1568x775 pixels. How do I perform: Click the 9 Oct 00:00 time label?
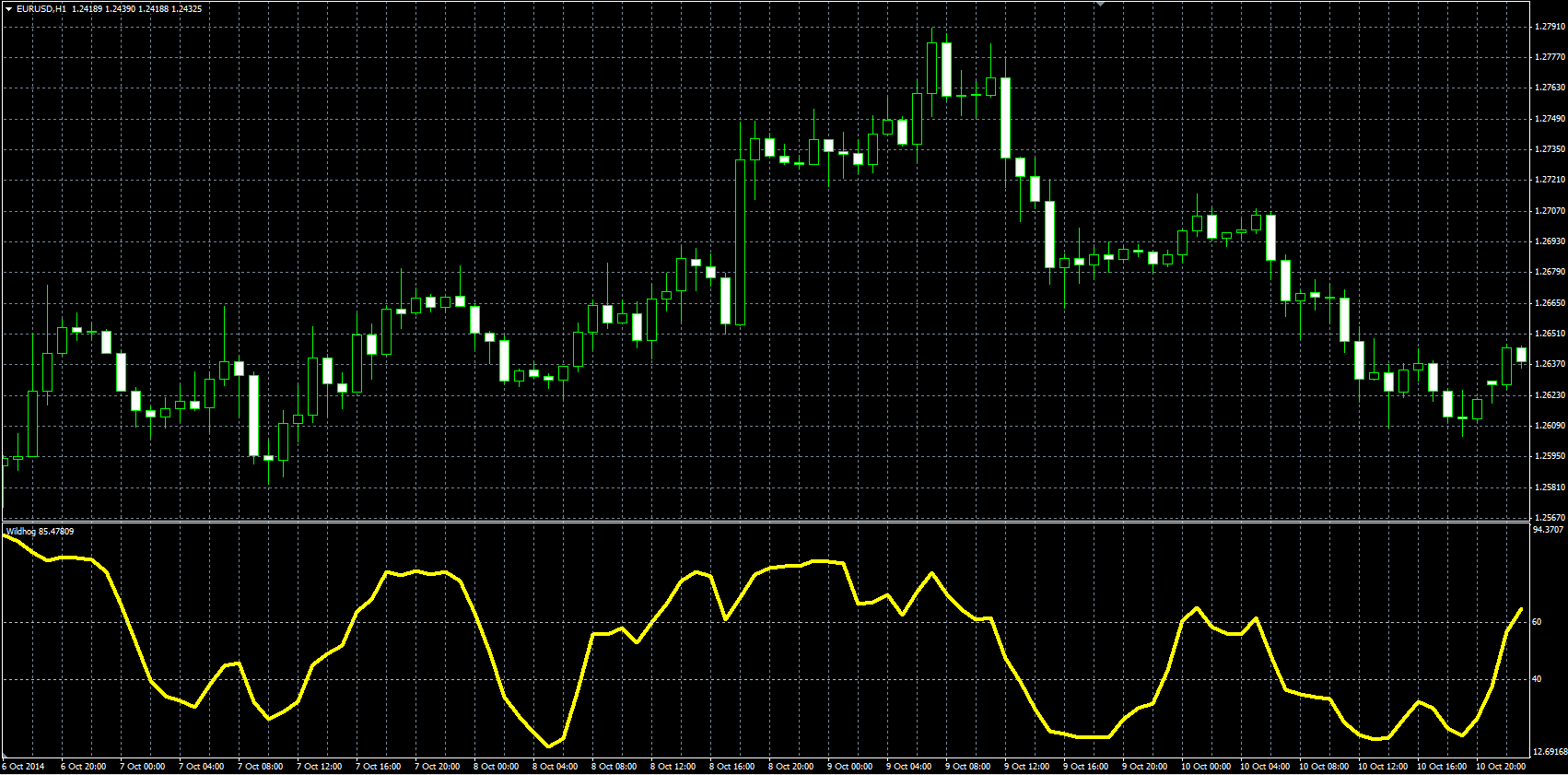tap(849, 767)
